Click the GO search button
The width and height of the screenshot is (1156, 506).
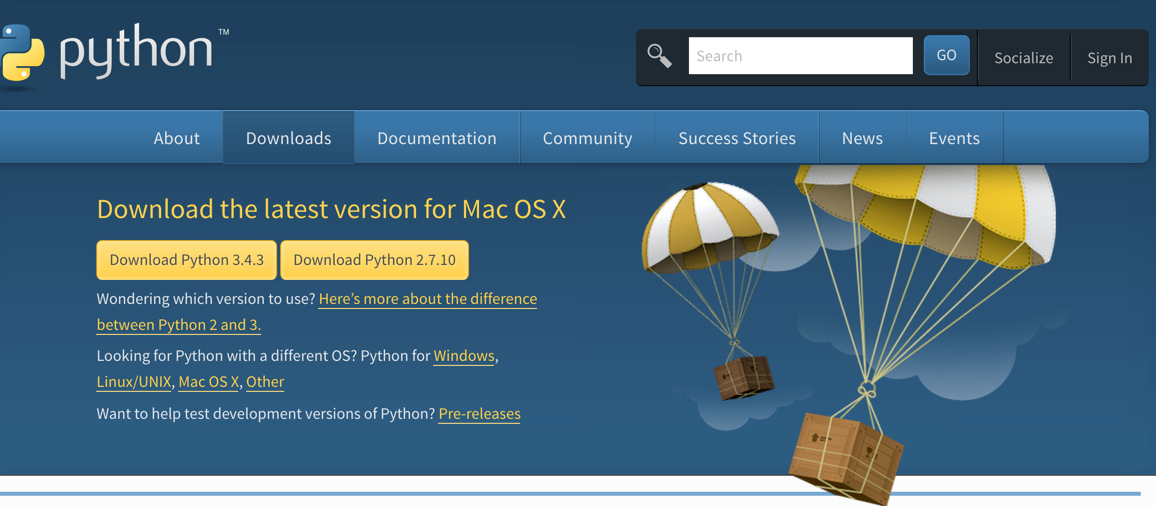[947, 55]
